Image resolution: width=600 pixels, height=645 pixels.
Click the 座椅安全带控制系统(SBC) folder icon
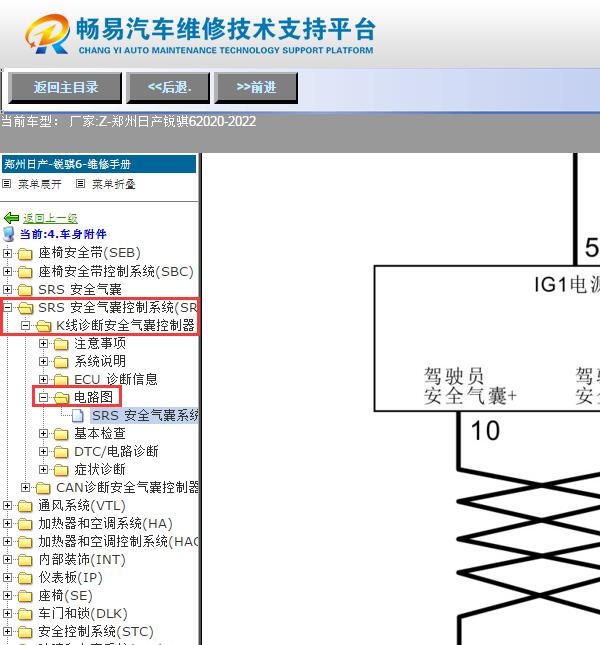click(x=25, y=272)
